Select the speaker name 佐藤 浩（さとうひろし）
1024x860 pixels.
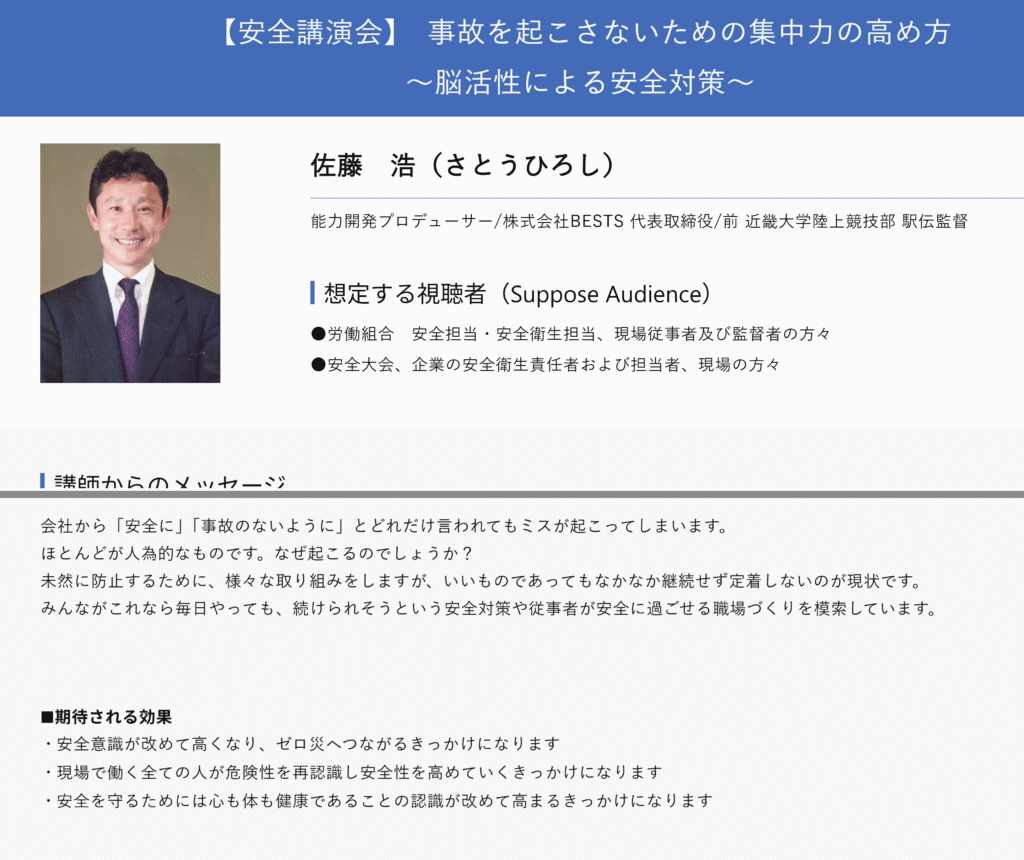point(463,165)
